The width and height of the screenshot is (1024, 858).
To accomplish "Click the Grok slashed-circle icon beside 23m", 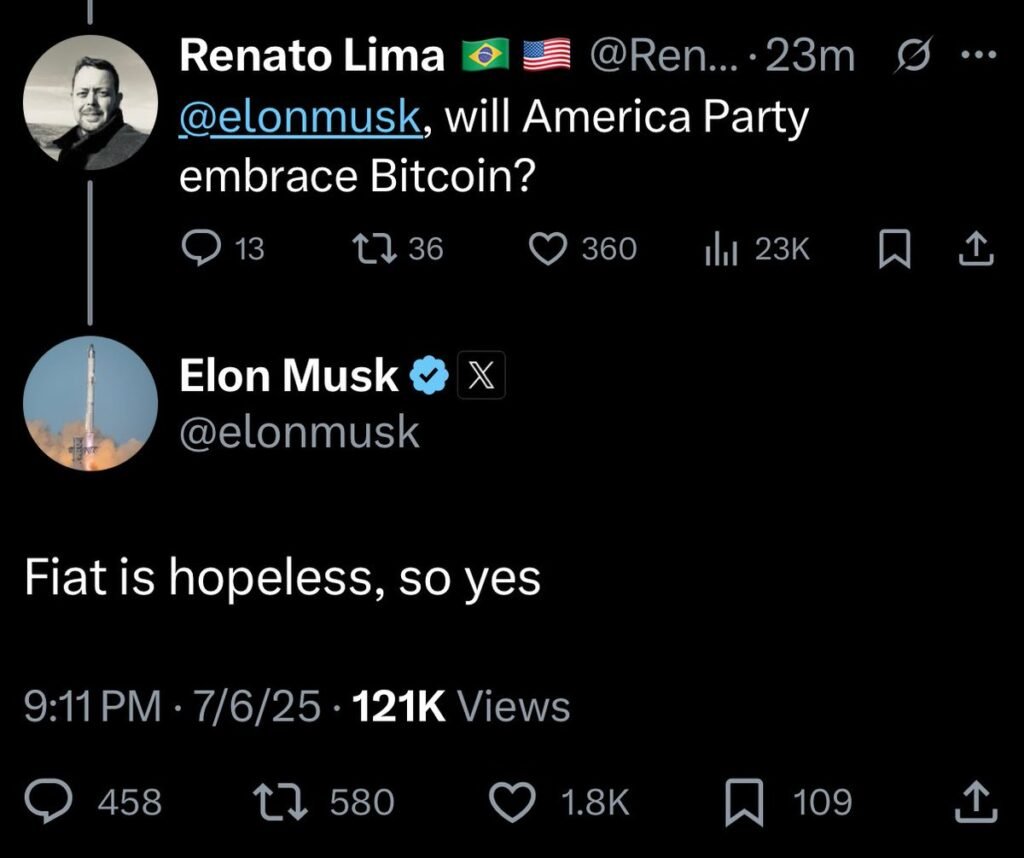I will point(914,55).
